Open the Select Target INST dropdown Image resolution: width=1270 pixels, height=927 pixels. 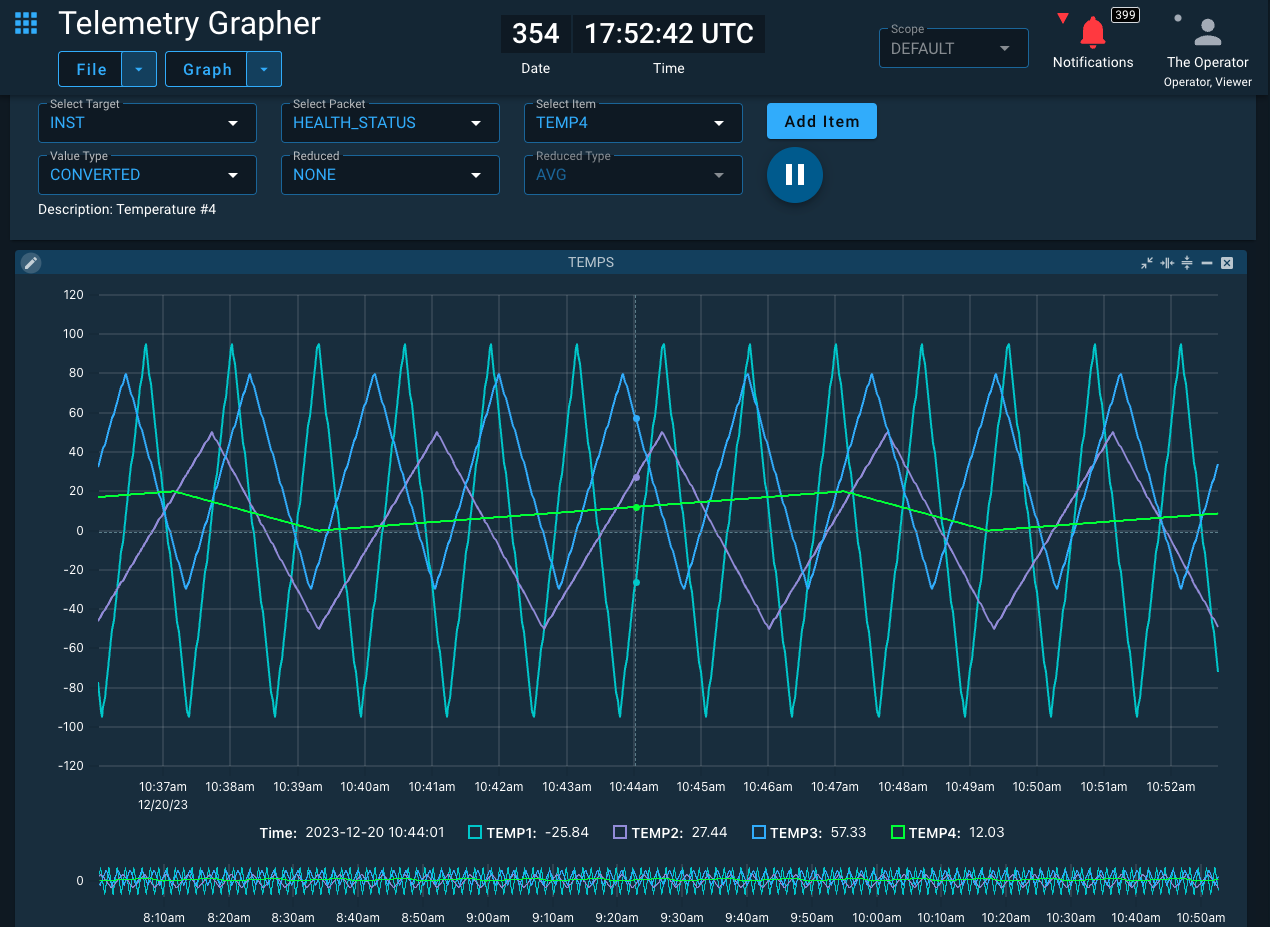(147, 123)
